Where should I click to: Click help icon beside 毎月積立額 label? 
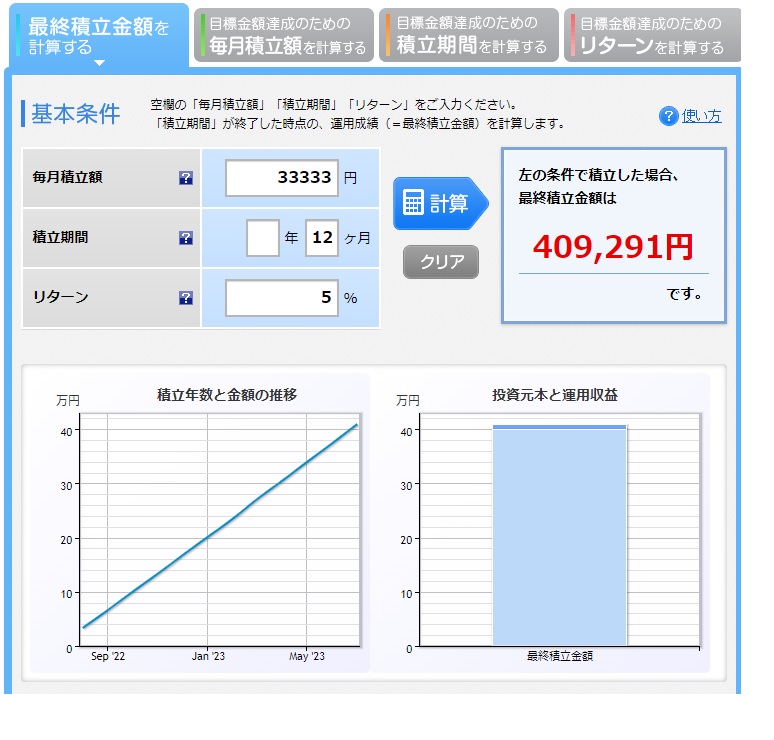[x=186, y=178]
